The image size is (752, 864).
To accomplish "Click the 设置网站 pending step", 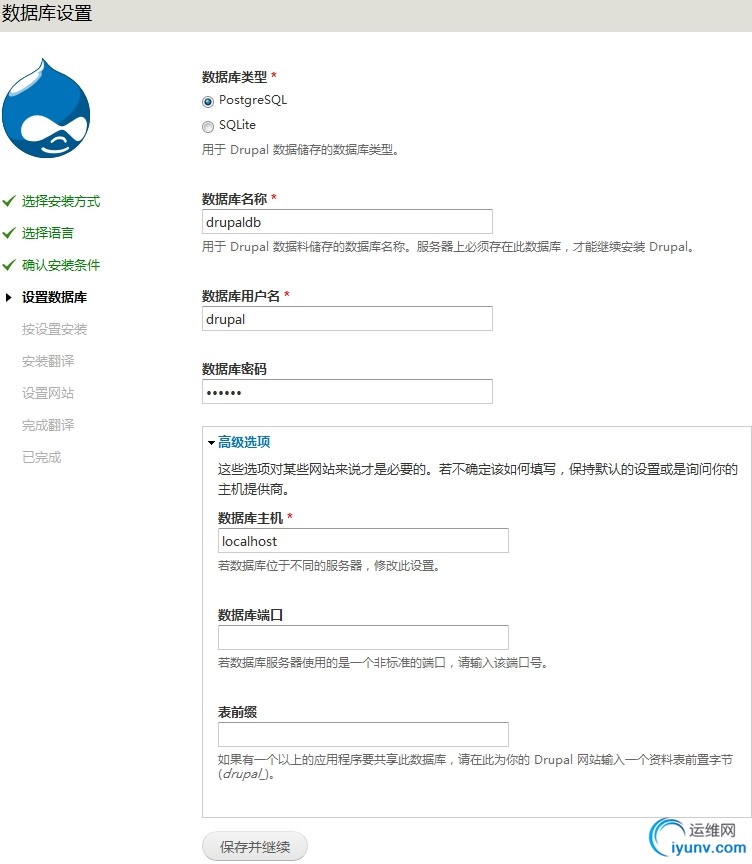I will coord(47,393).
